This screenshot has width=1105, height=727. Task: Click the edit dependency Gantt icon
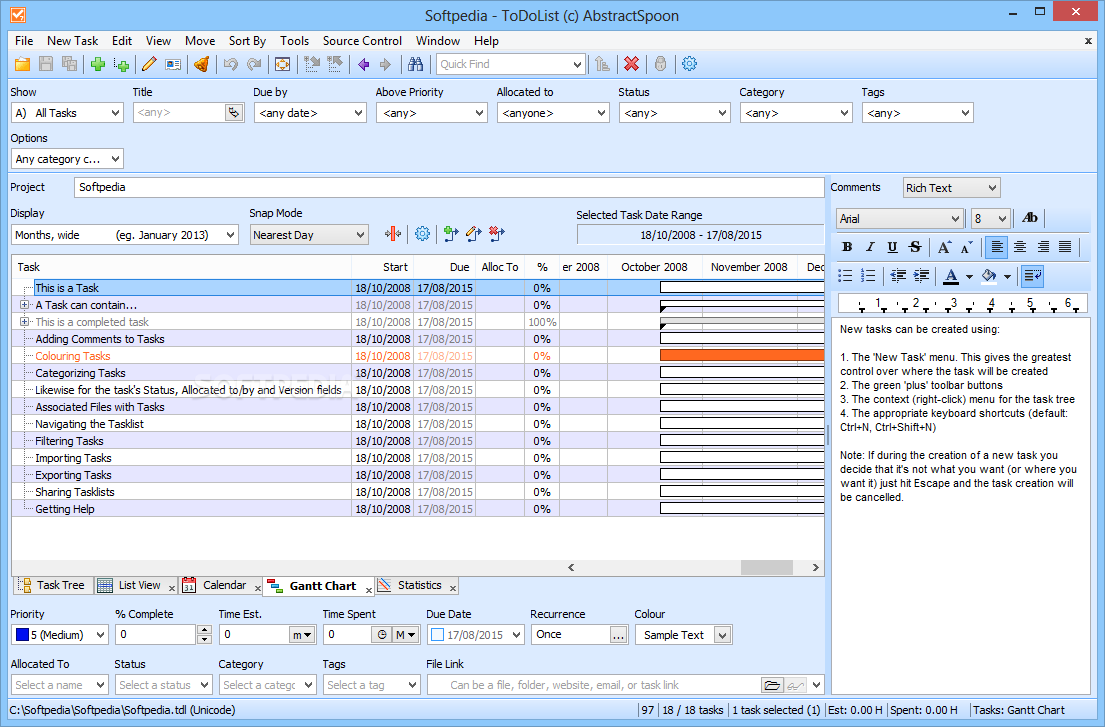pyautogui.click(x=474, y=234)
